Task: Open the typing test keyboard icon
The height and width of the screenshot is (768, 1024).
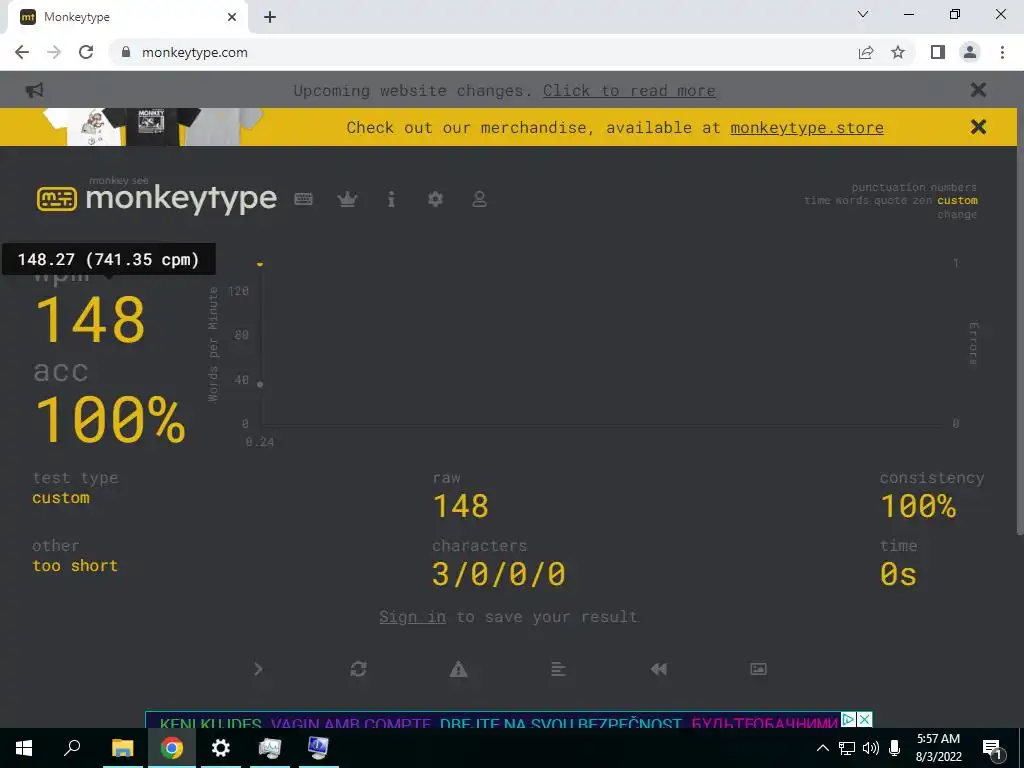Action: coord(303,199)
